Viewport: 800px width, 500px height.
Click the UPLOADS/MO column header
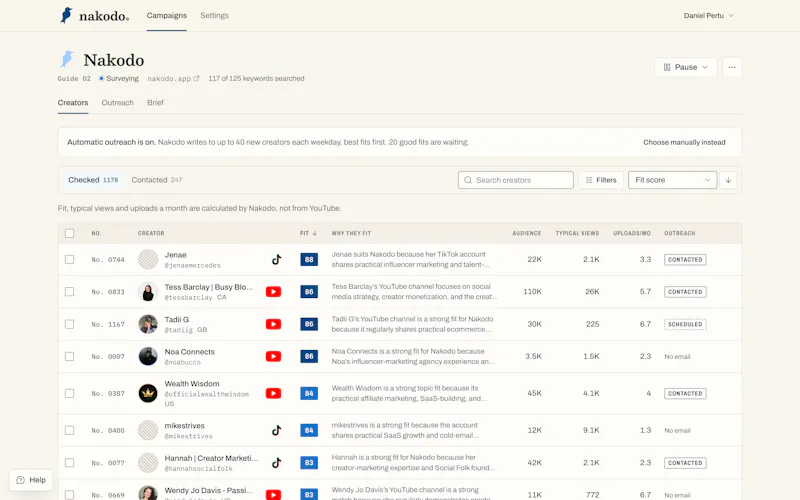632,233
